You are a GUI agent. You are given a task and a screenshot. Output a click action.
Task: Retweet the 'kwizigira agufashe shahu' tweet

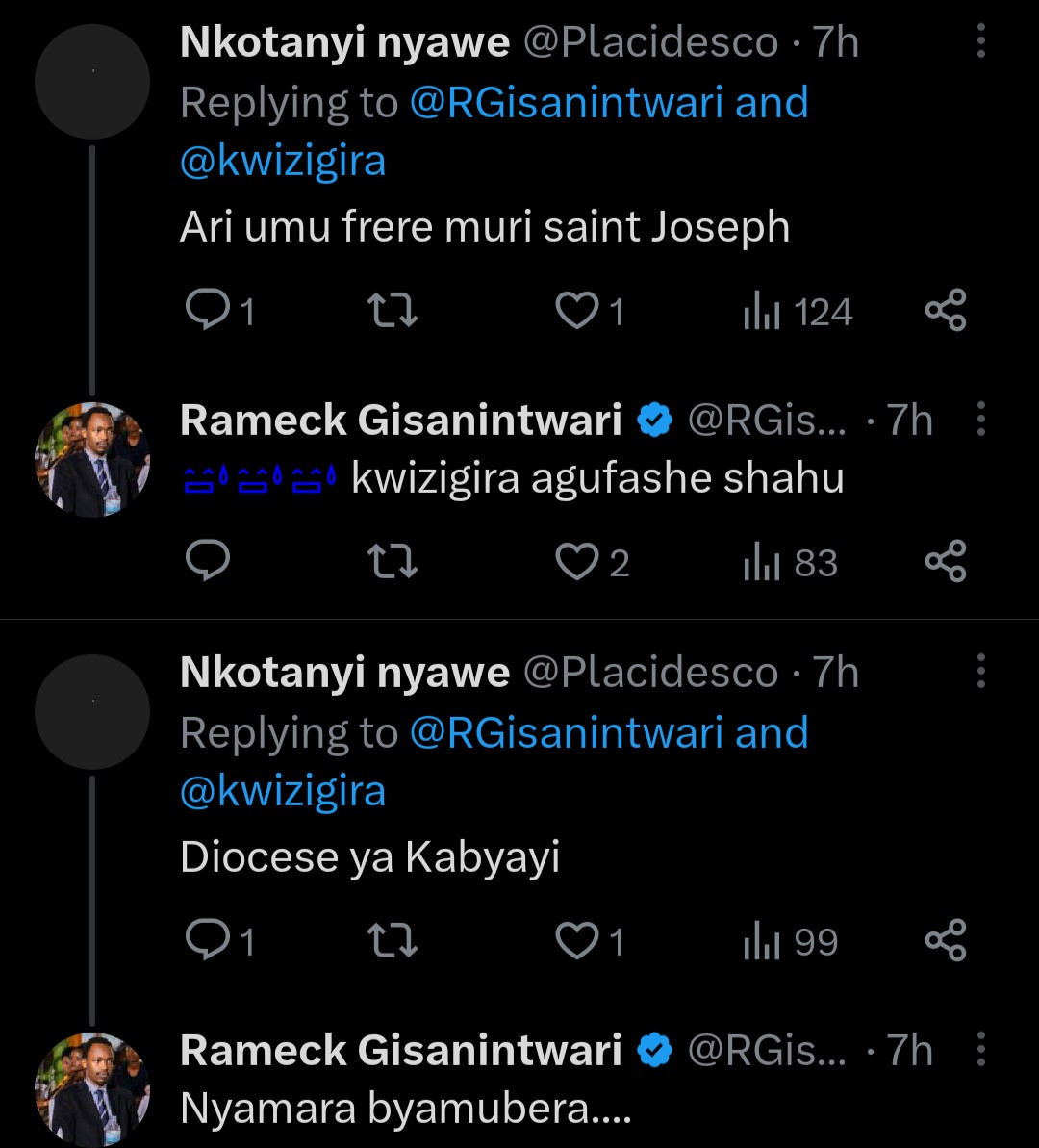click(x=393, y=562)
